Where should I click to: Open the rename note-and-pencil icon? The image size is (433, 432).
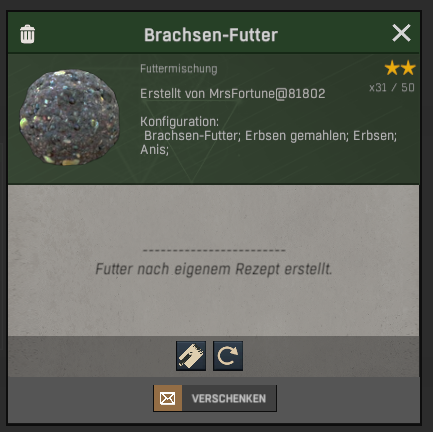191,356
